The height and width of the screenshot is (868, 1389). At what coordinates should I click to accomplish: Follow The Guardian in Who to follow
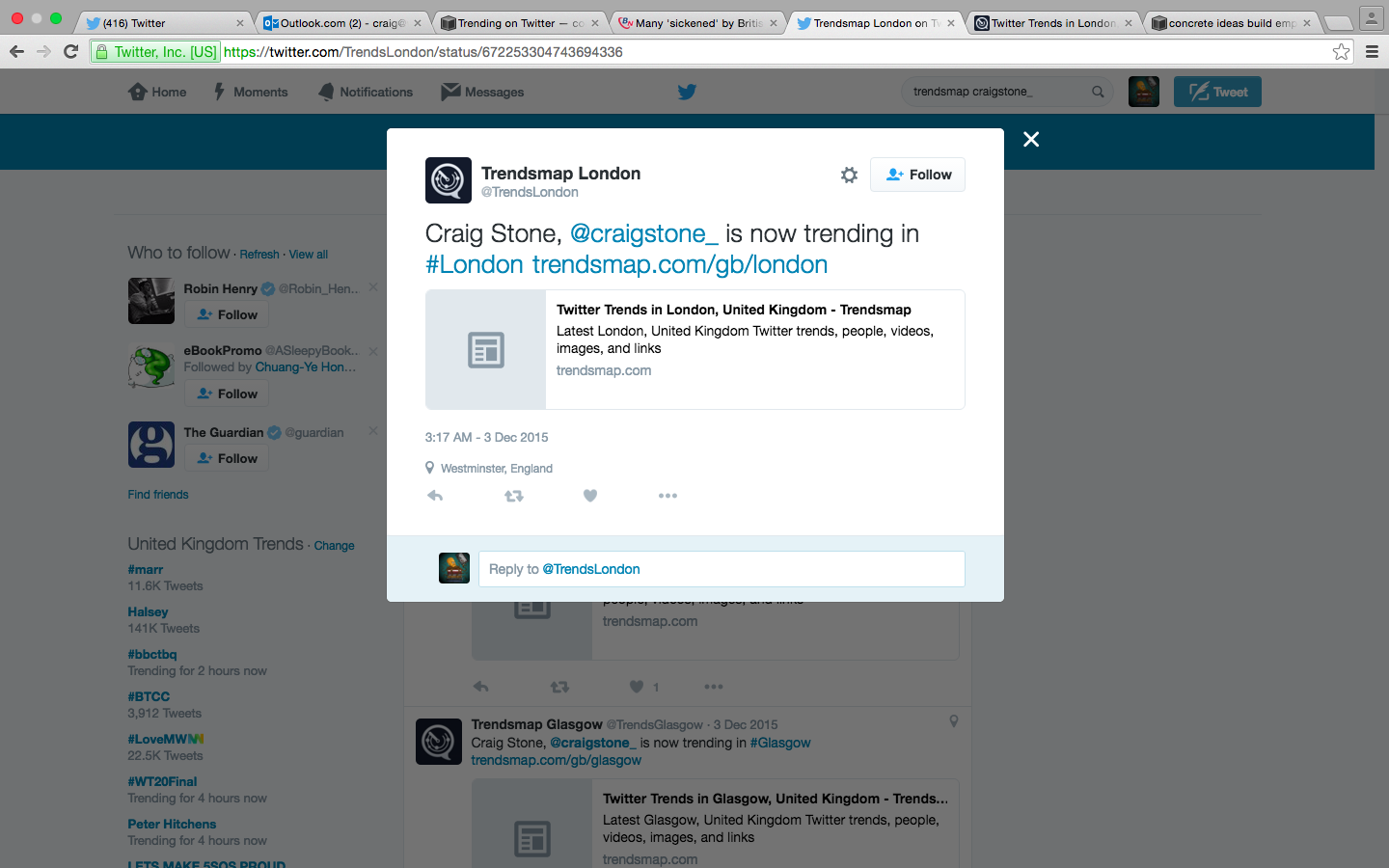pos(227,458)
